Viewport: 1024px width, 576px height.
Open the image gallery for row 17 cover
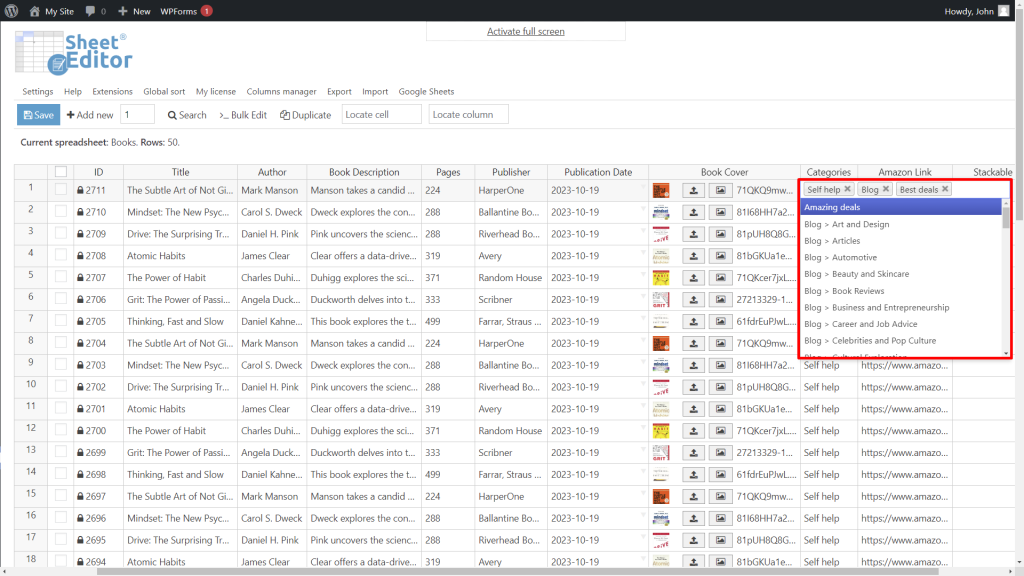[x=720, y=540]
